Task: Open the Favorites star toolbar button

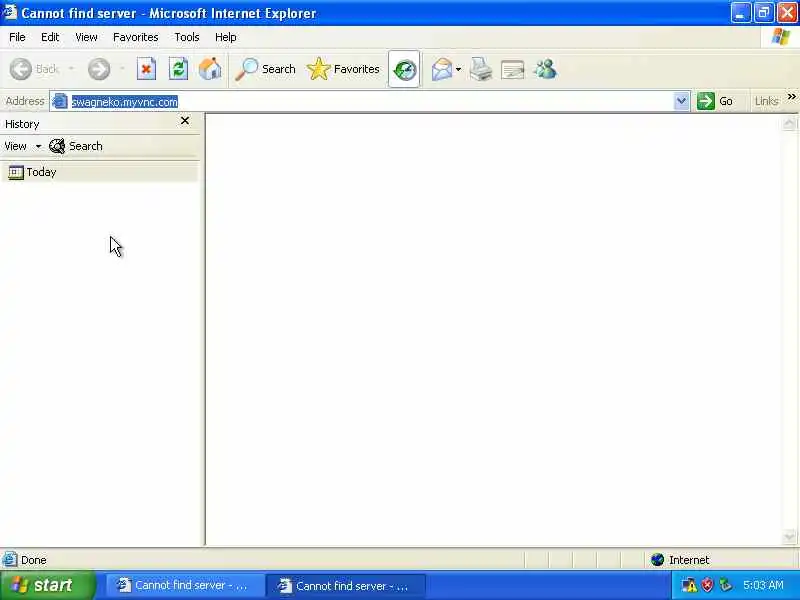Action: pos(343,69)
